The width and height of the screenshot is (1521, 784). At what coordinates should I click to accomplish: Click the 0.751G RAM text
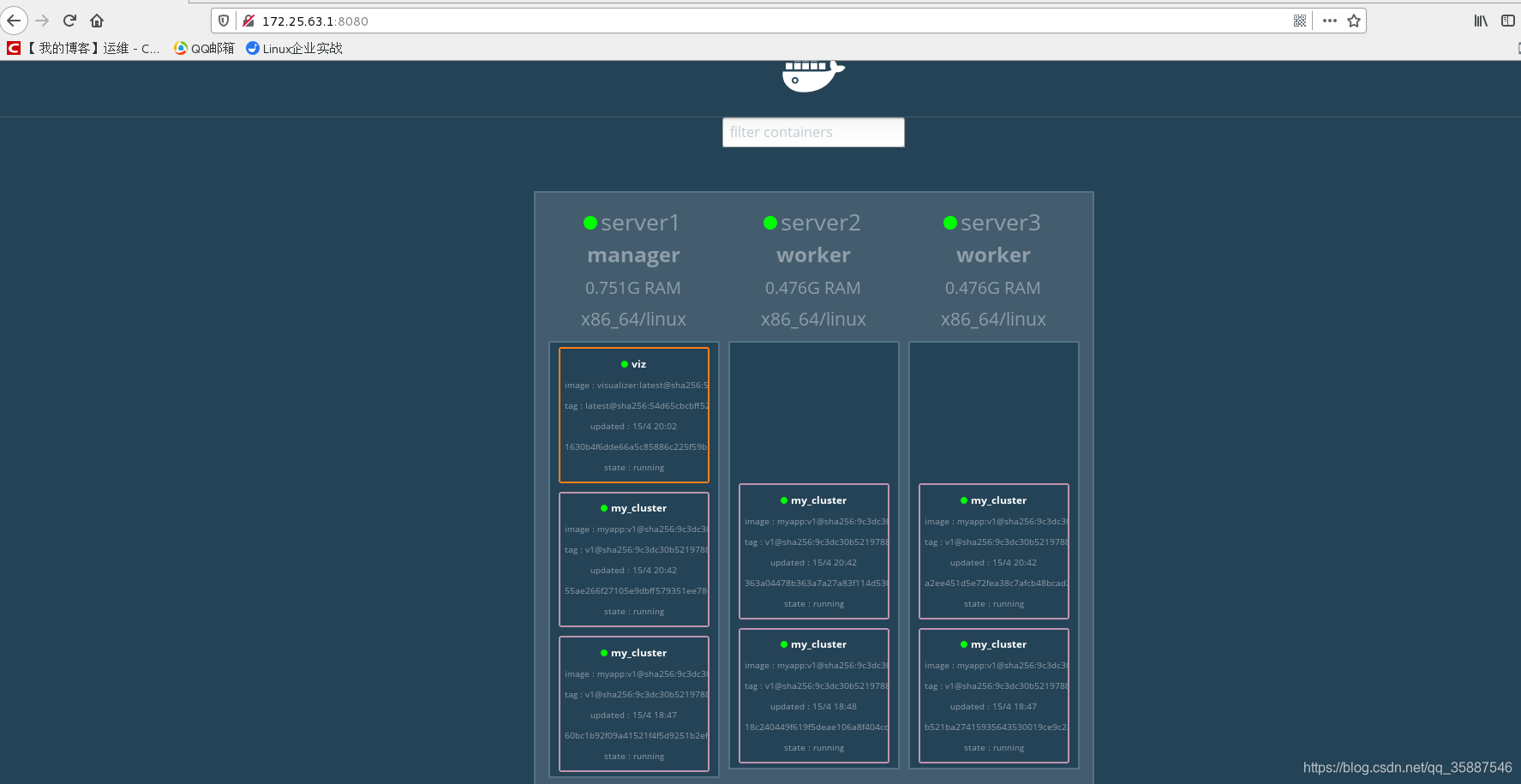[x=633, y=288]
